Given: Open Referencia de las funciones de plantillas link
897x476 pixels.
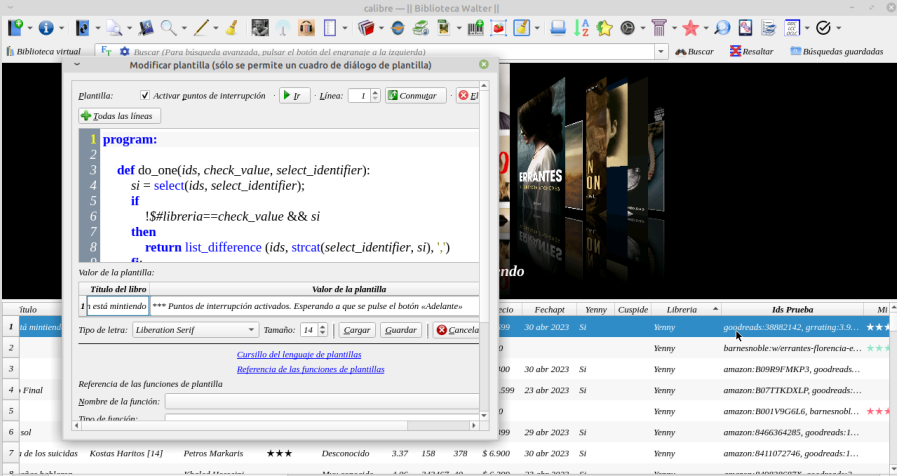Looking at the screenshot, I should tap(311, 370).
